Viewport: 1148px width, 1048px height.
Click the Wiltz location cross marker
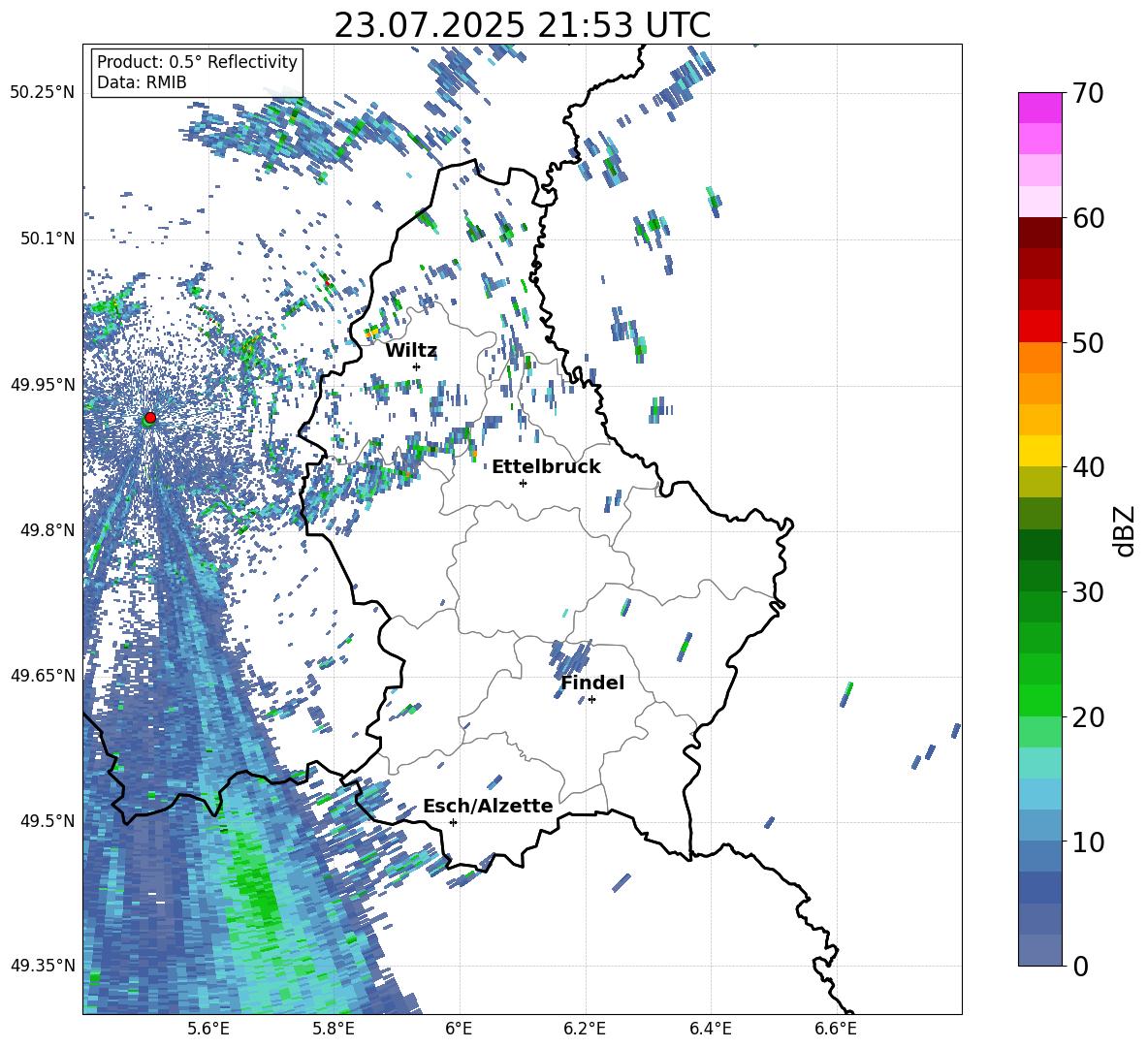[417, 366]
